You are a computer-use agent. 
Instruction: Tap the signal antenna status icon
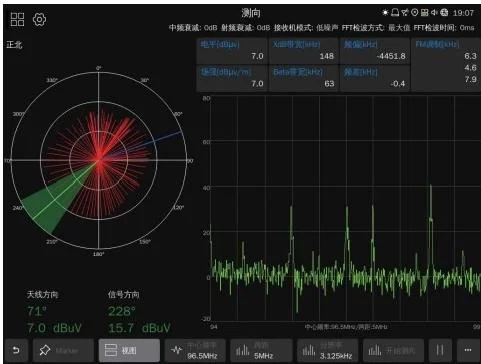(x=405, y=13)
